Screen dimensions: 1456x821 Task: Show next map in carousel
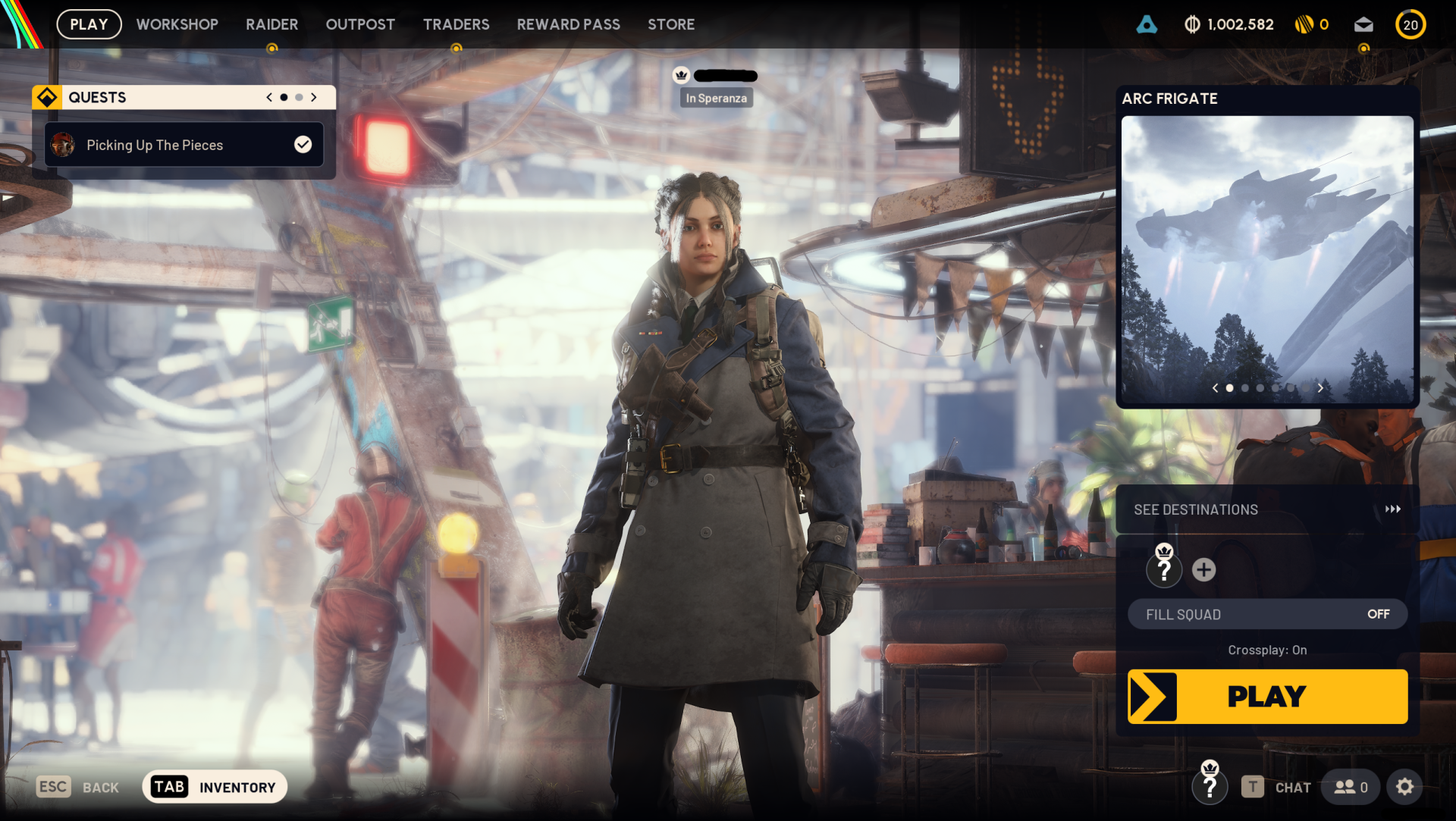point(1320,387)
